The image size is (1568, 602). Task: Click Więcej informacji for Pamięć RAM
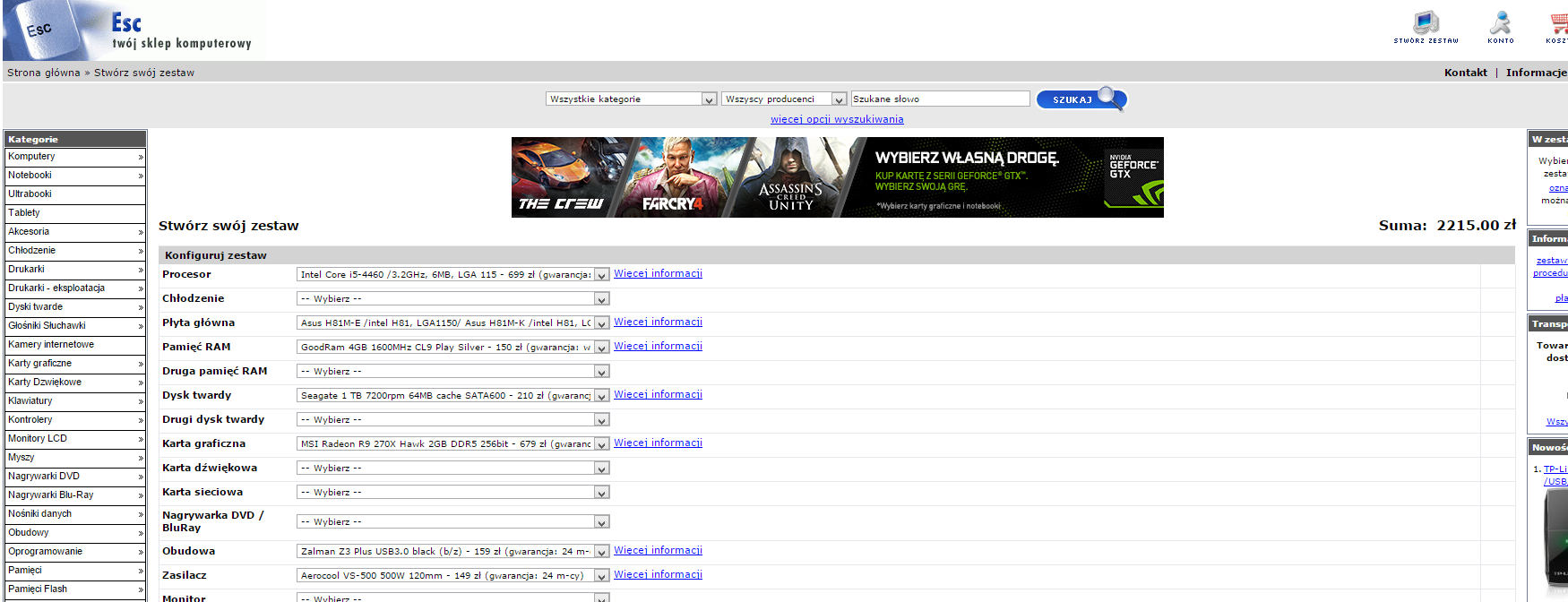(x=658, y=346)
